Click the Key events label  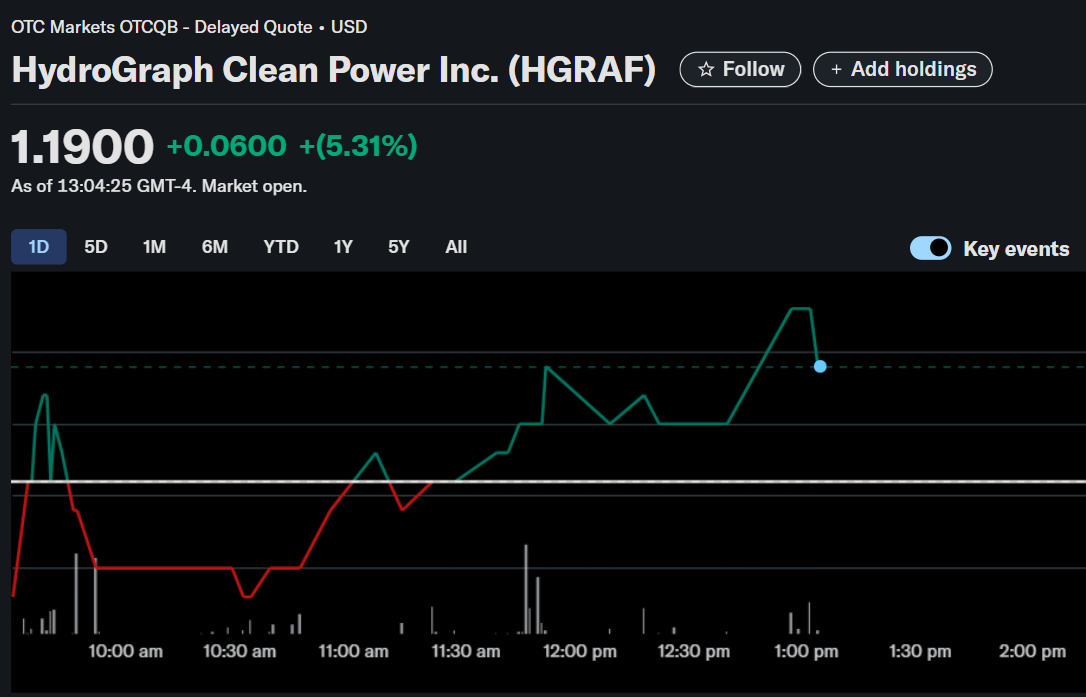[x=1016, y=249]
